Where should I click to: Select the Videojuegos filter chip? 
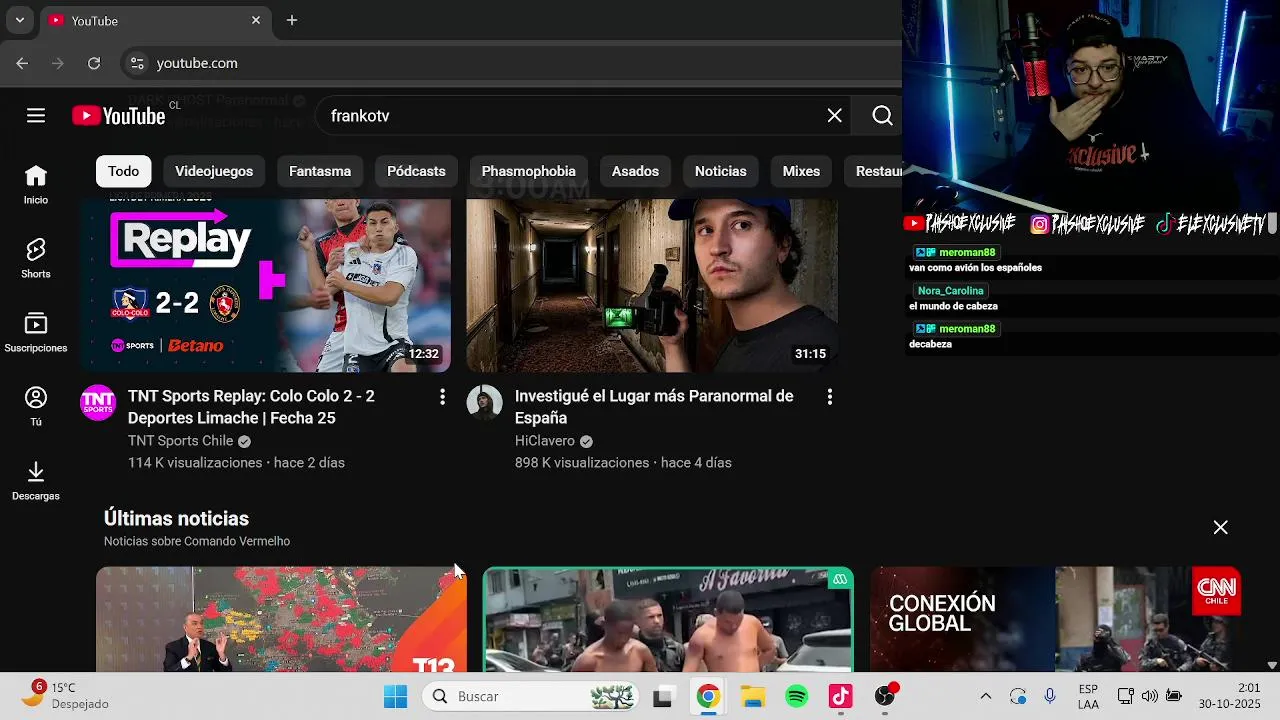[214, 171]
